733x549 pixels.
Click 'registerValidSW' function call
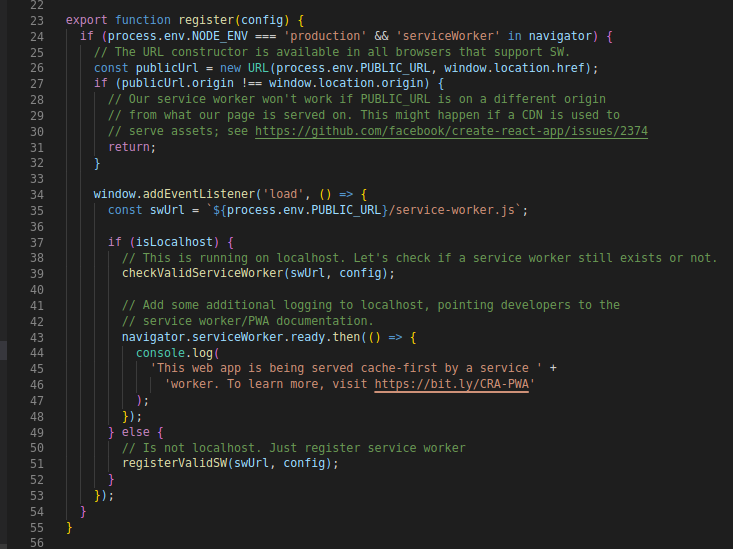click(x=174, y=463)
